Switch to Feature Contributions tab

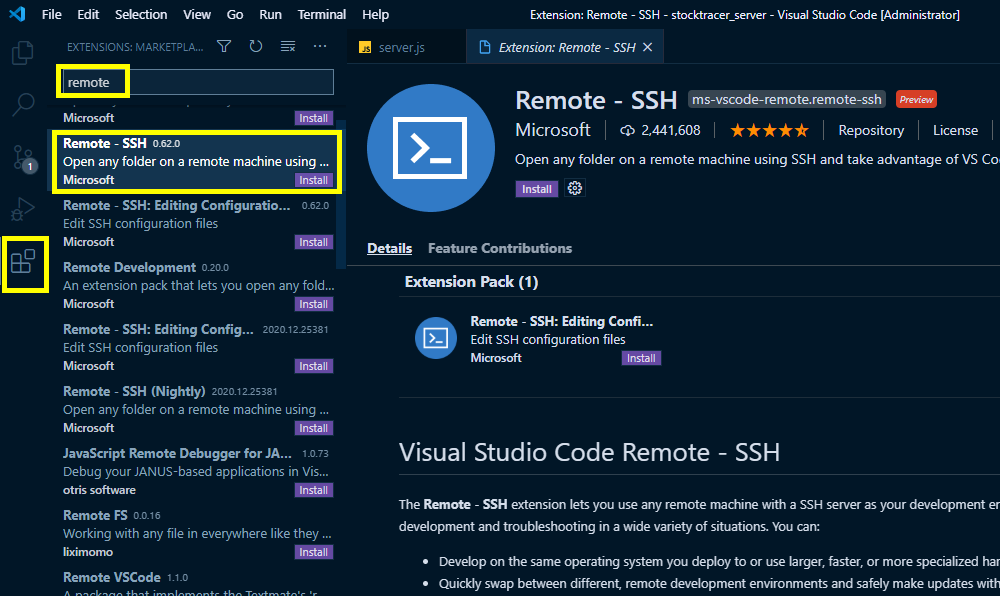click(x=500, y=249)
